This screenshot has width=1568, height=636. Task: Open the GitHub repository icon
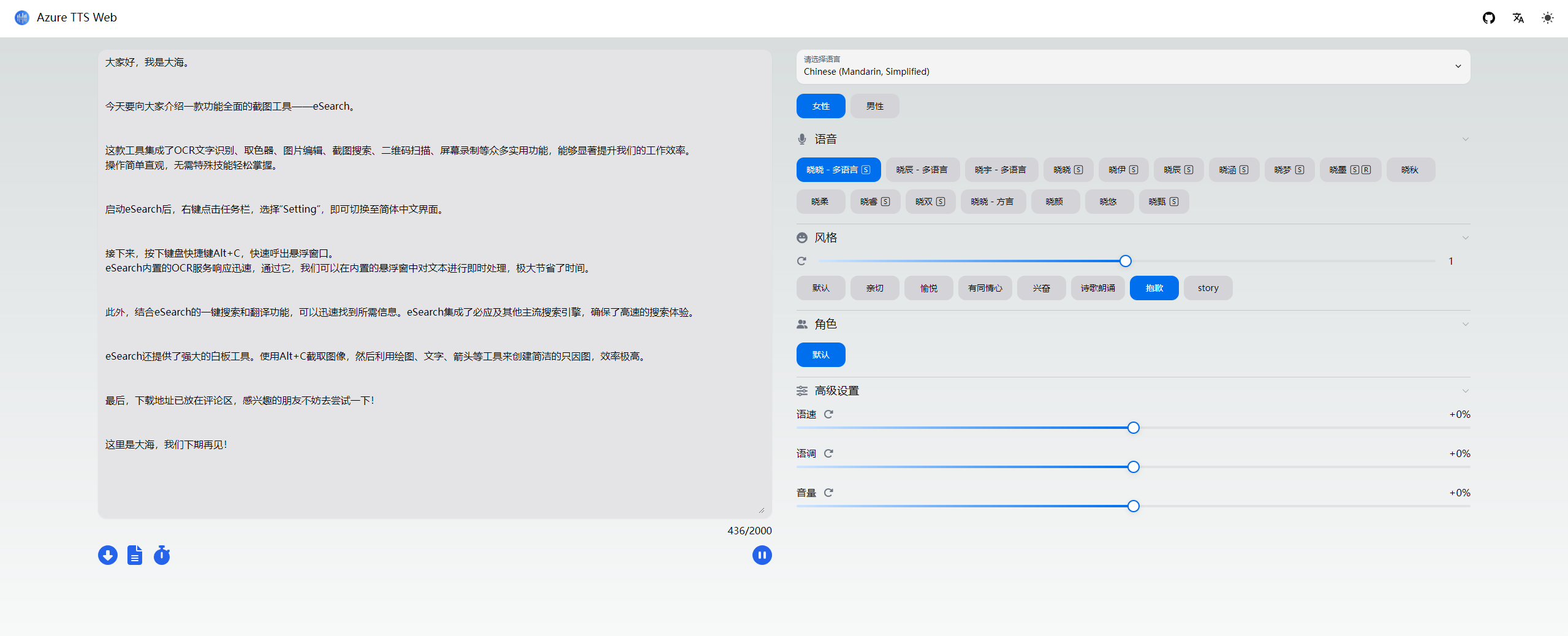coord(1488,18)
